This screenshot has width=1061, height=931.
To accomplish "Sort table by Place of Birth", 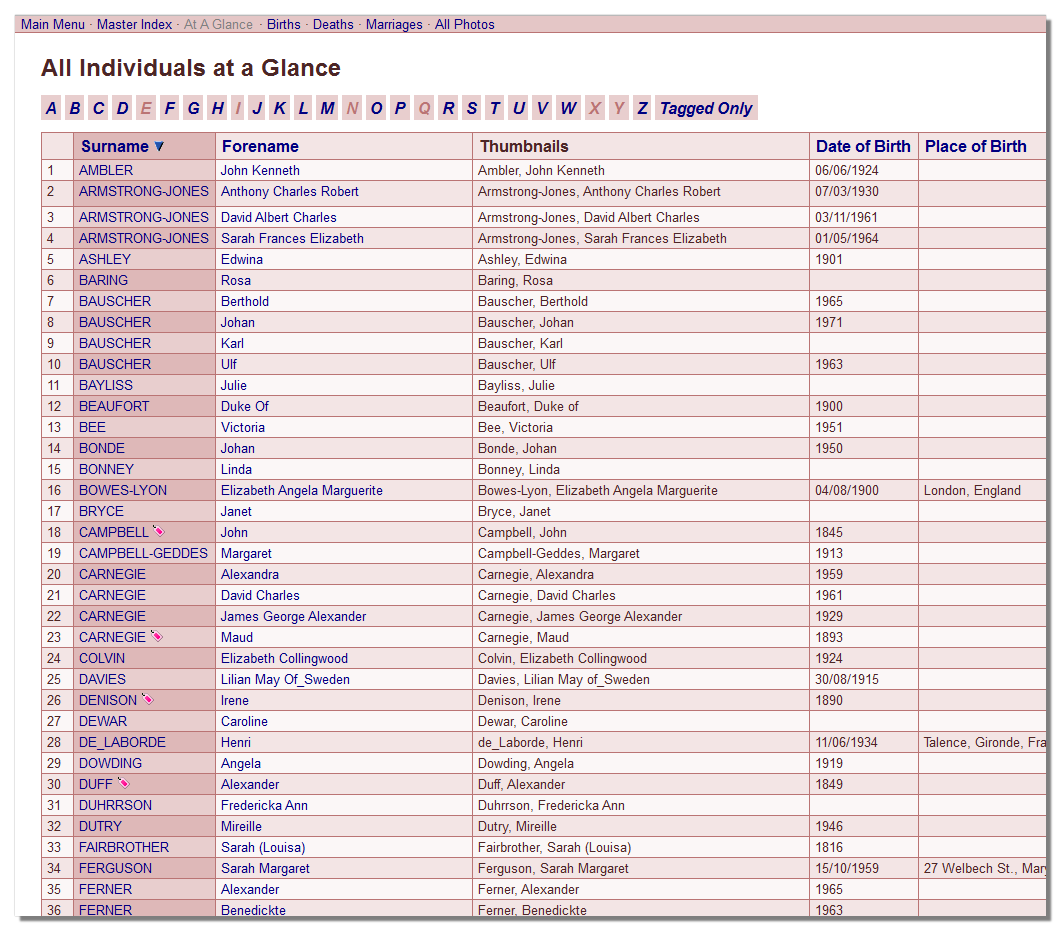I will pos(975,146).
